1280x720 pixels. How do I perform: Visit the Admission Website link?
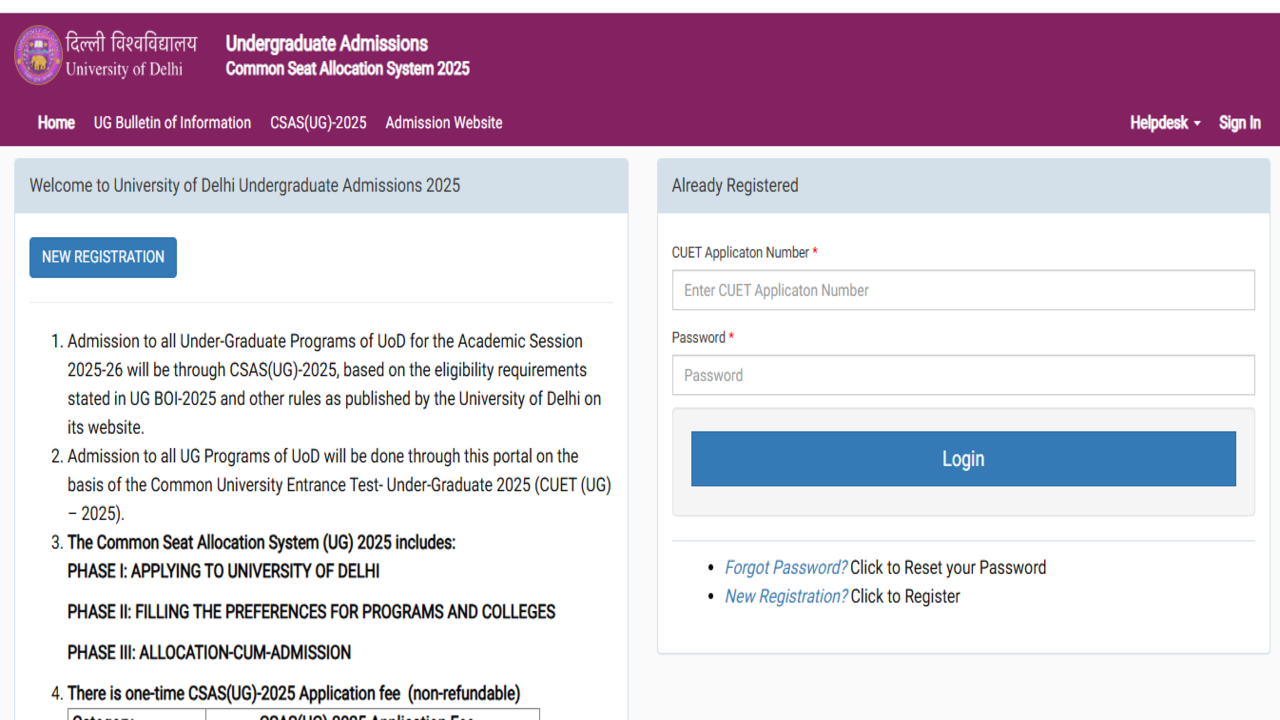444,123
